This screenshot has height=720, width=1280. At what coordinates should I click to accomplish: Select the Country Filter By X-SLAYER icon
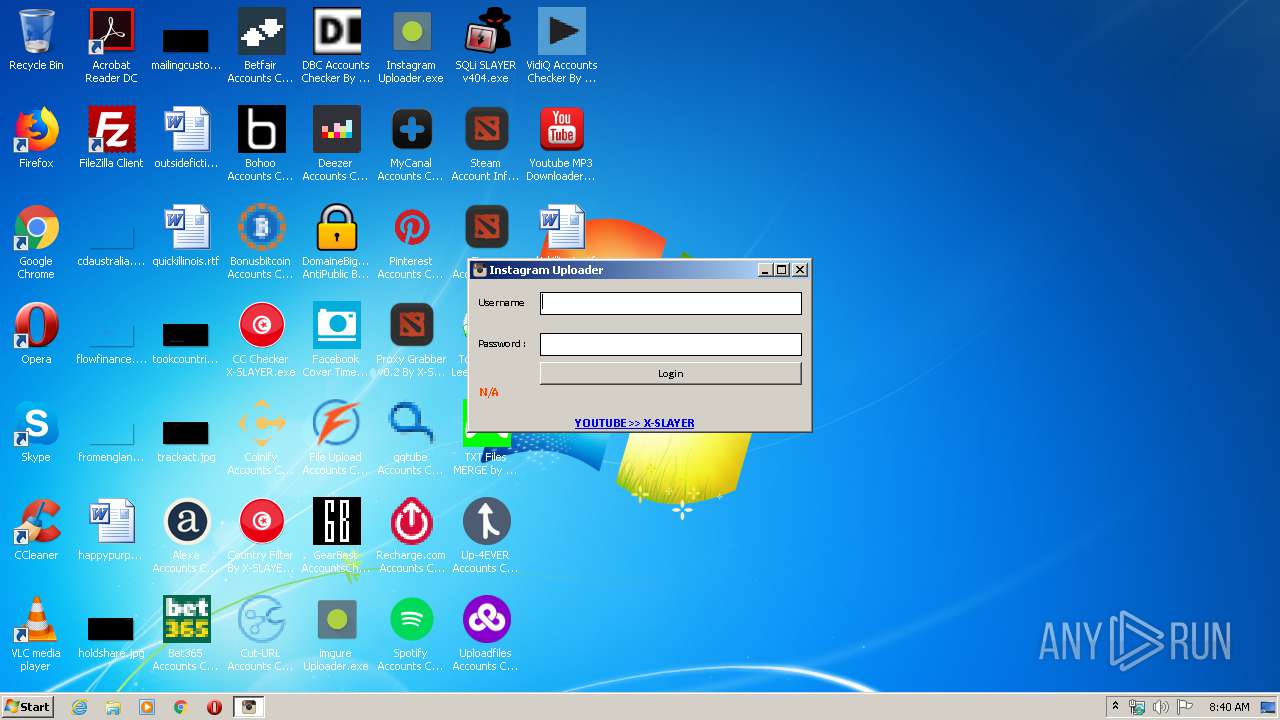(261, 535)
